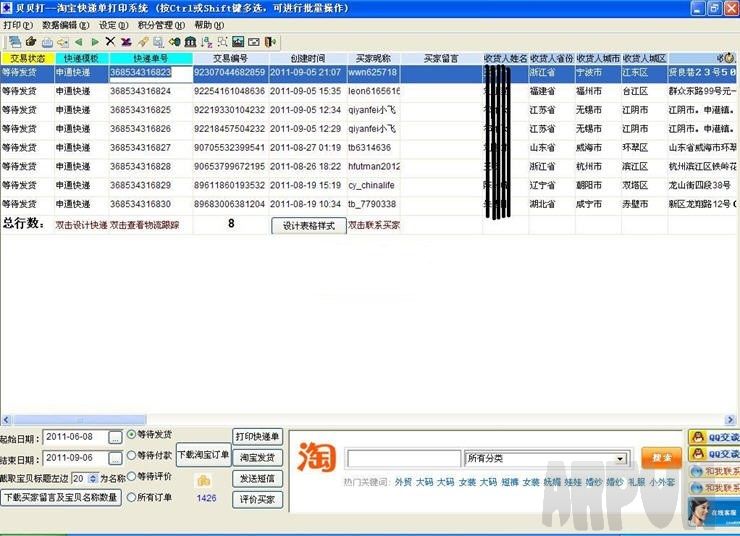Click the horizontal scrollbar thumb
Viewport: 740px width, 536px height.
point(79,419)
